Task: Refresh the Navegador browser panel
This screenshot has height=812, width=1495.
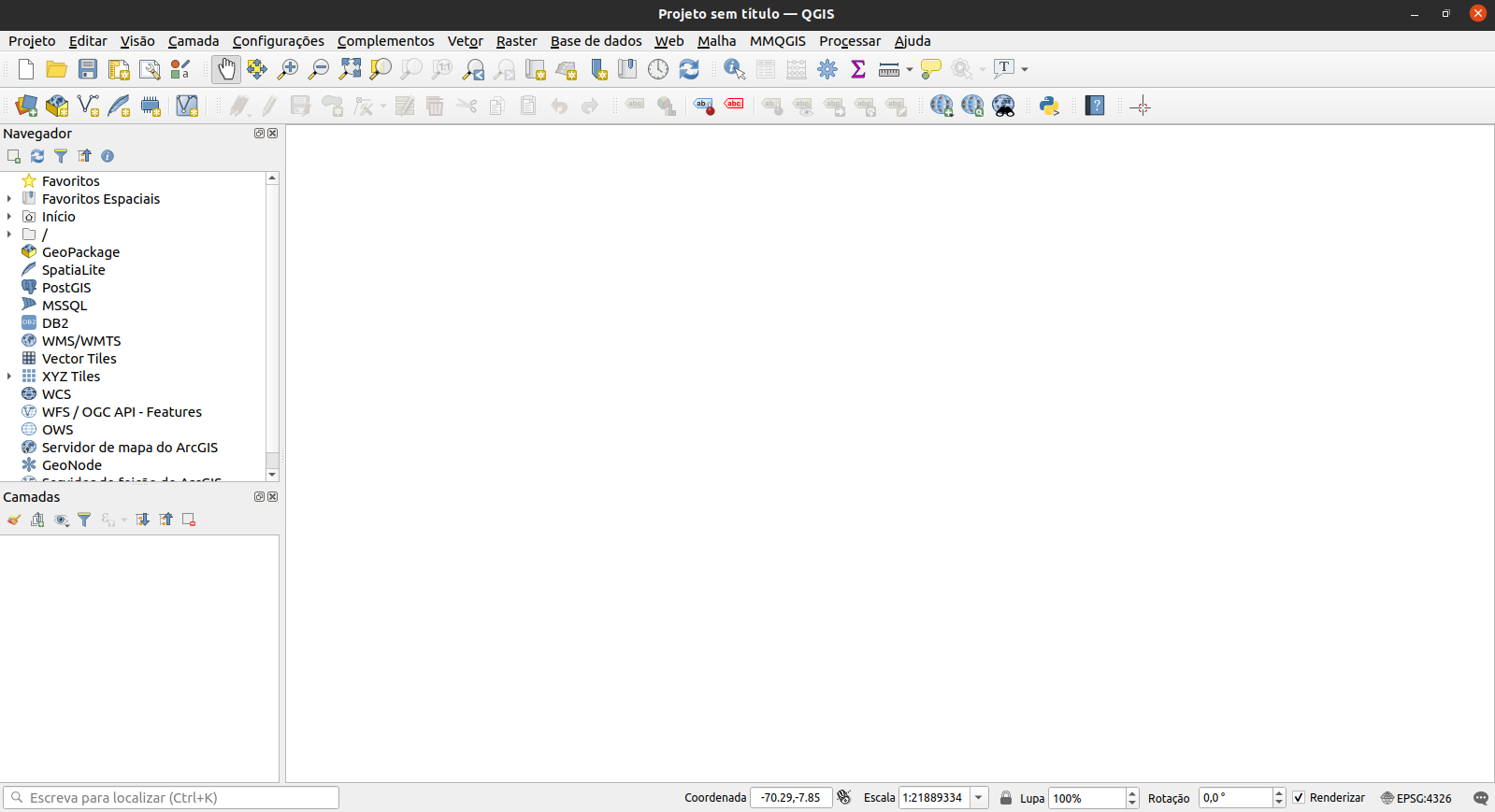Action: (x=37, y=156)
